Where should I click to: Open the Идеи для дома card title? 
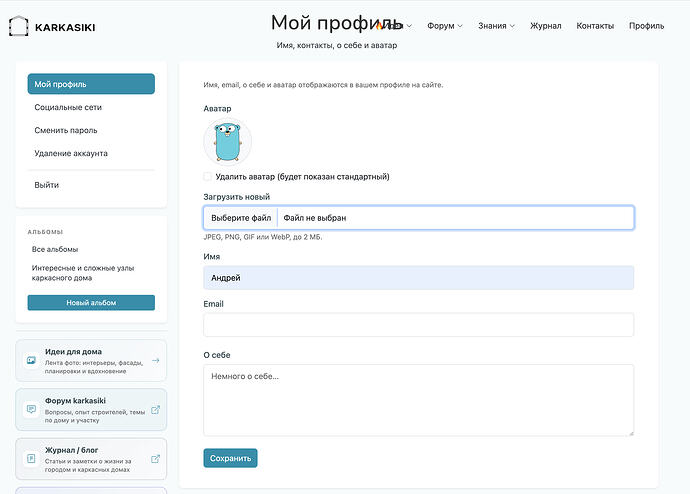(x=73, y=351)
